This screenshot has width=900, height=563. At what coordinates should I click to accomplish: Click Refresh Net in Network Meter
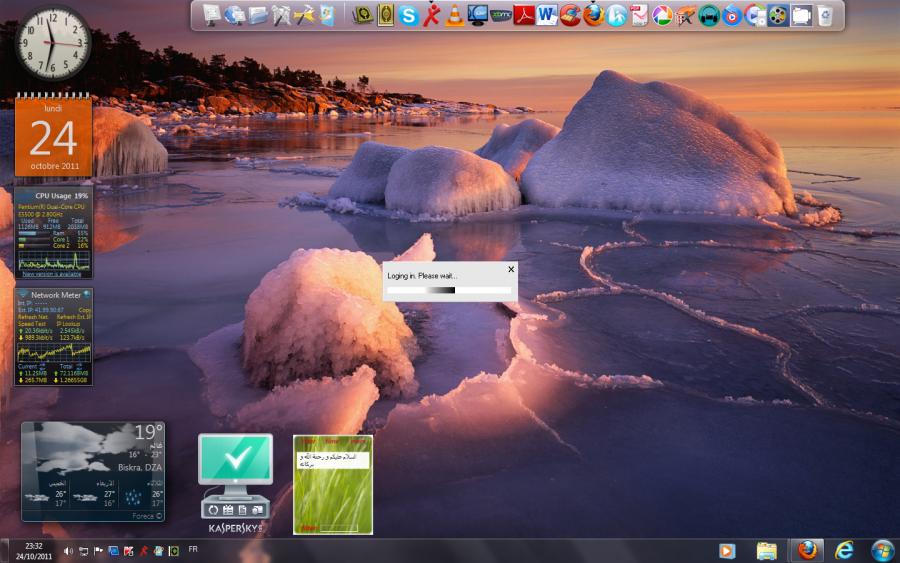[x=32, y=317]
